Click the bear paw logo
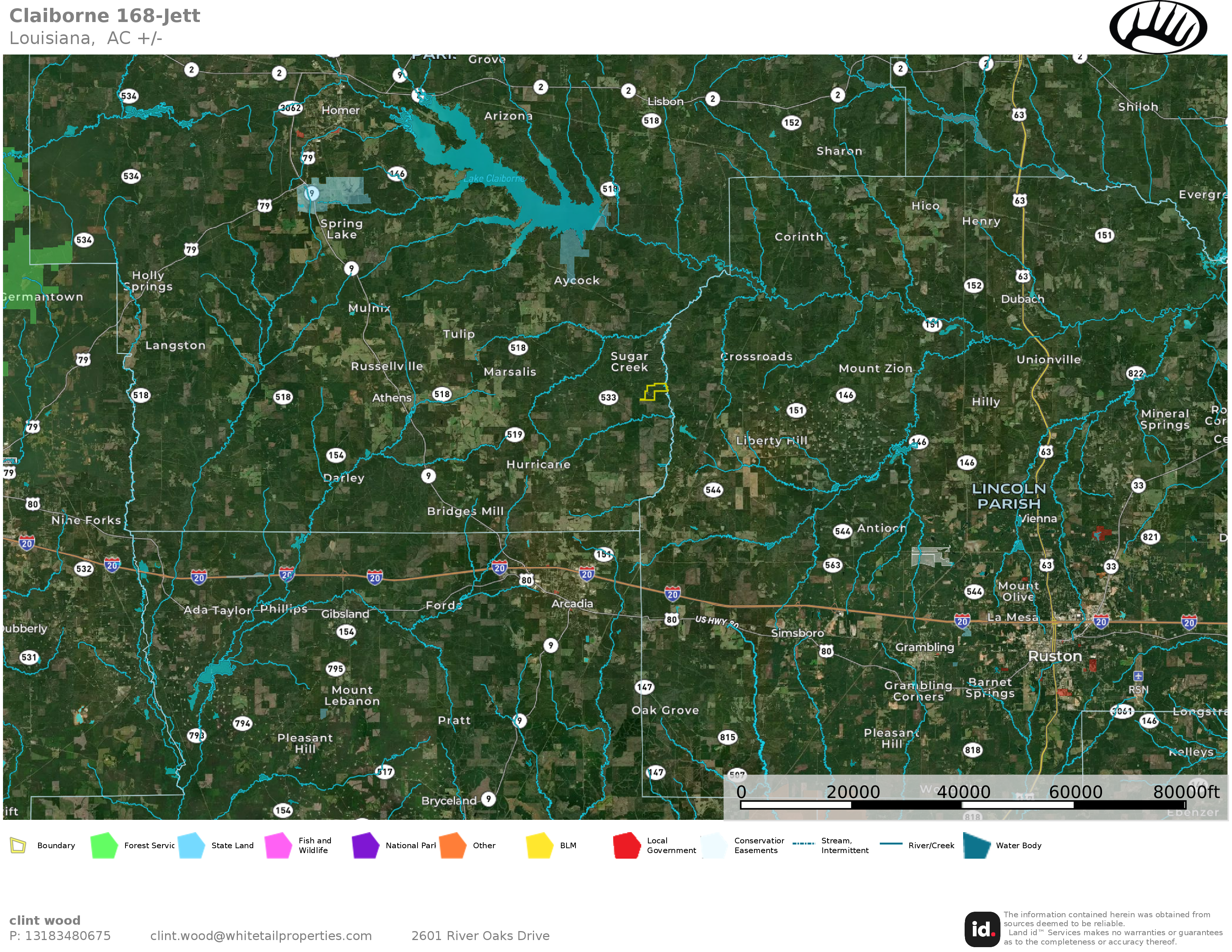This screenshot has height=952, width=1232. coord(1158,27)
